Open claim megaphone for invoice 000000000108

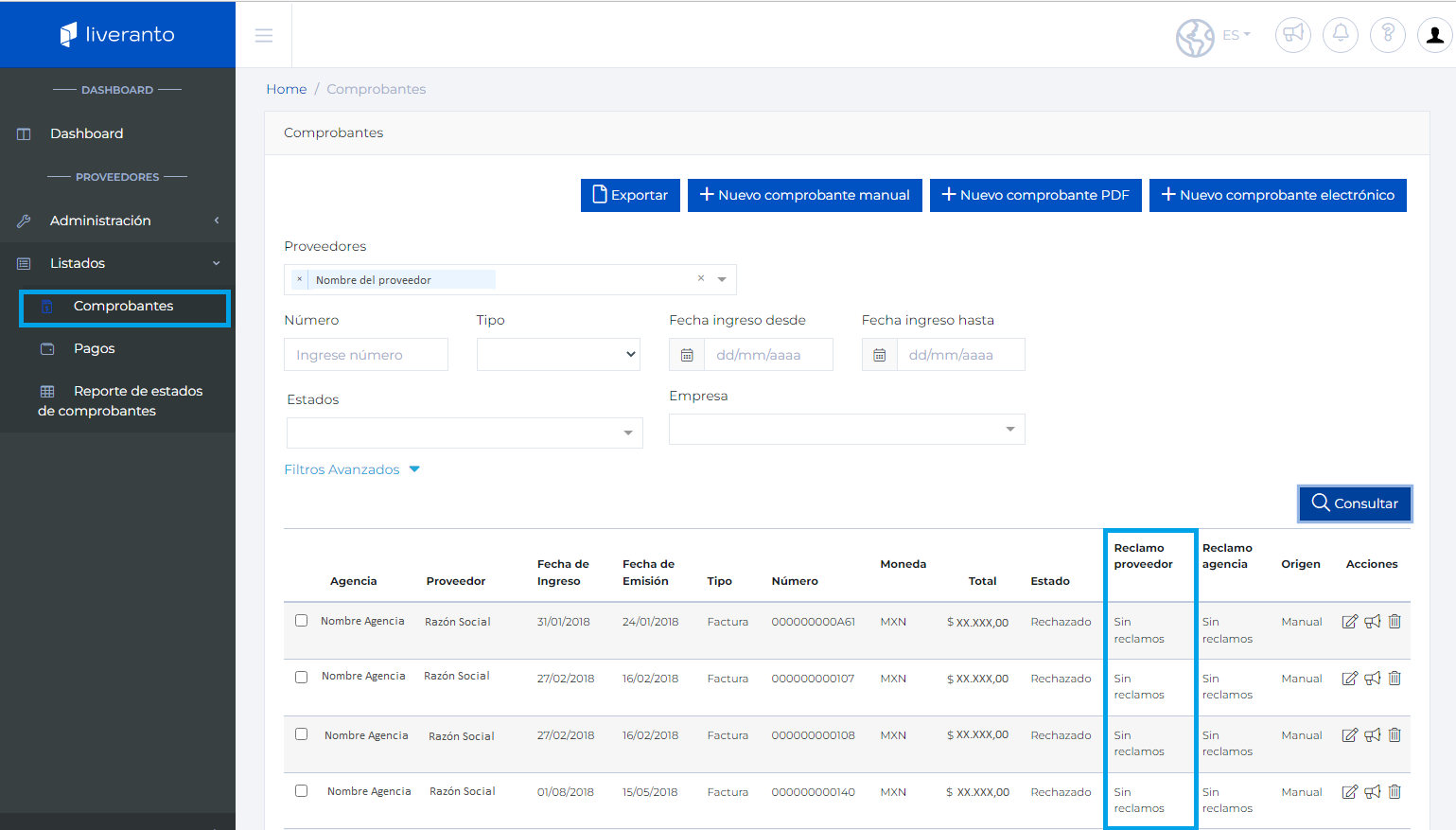[x=1373, y=735]
